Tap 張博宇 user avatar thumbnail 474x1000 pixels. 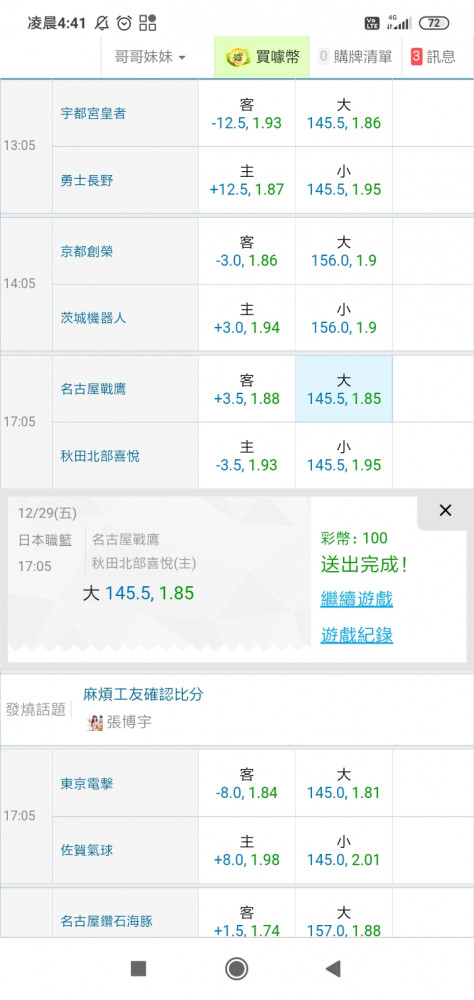click(x=94, y=723)
